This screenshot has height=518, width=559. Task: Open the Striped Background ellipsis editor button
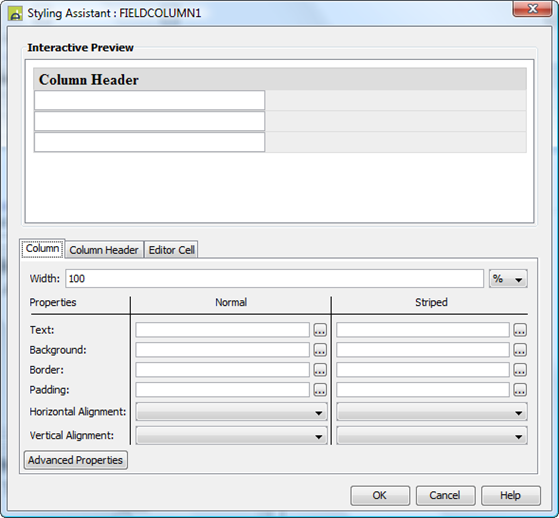[x=520, y=350]
